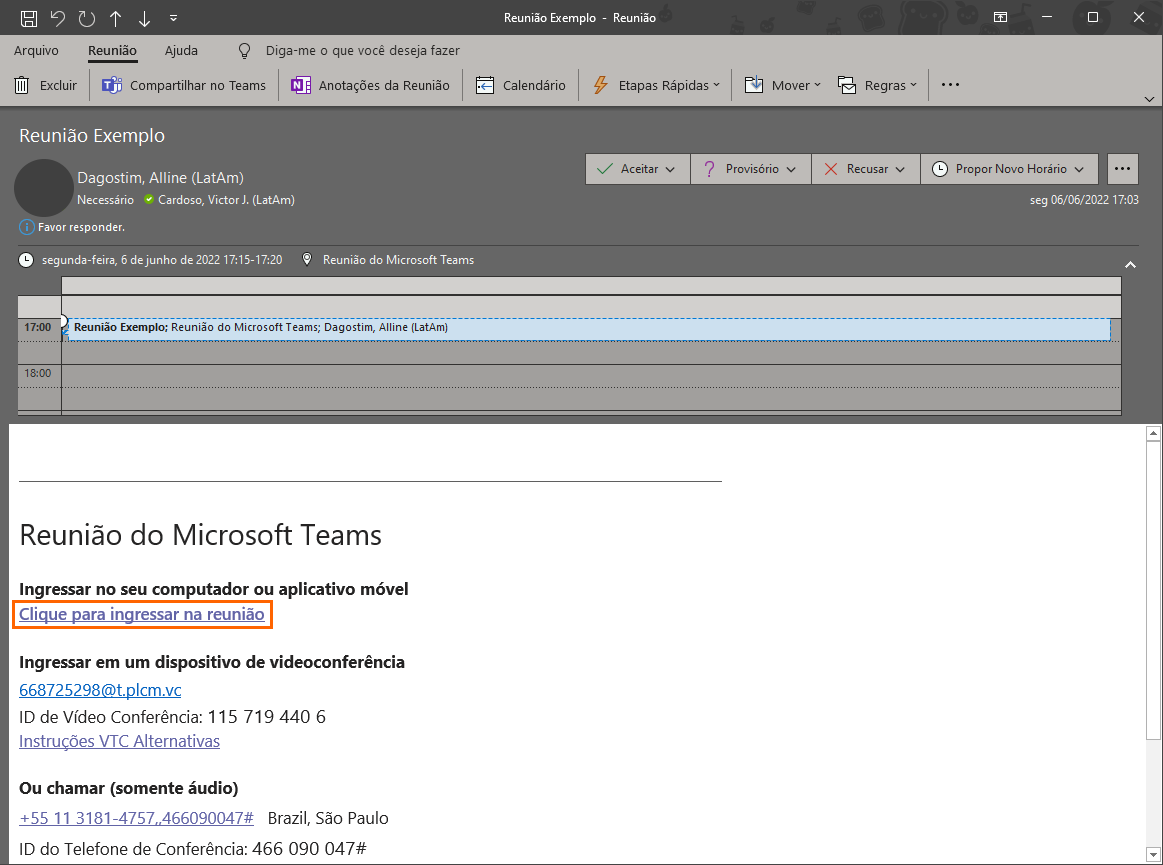This screenshot has height=865, width=1163.
Task: Go to previous item with up arrow
Action: tap(116, 18)
